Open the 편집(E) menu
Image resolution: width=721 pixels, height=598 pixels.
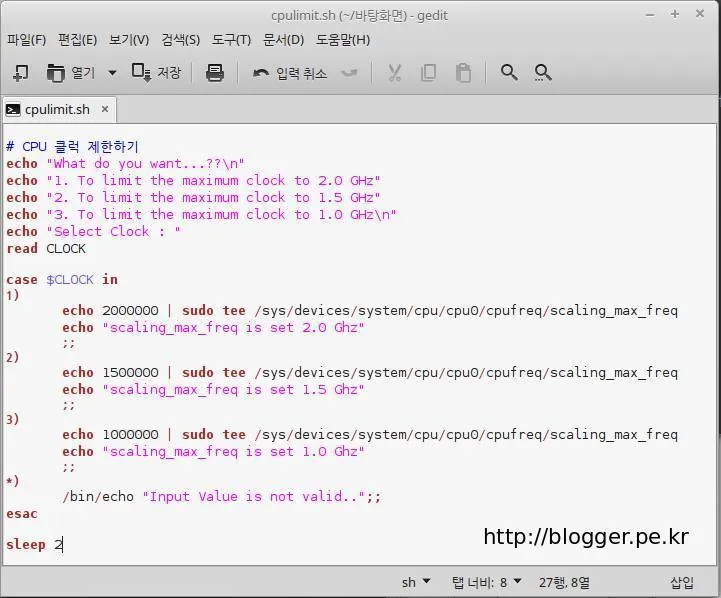click(x=77, y=40)
